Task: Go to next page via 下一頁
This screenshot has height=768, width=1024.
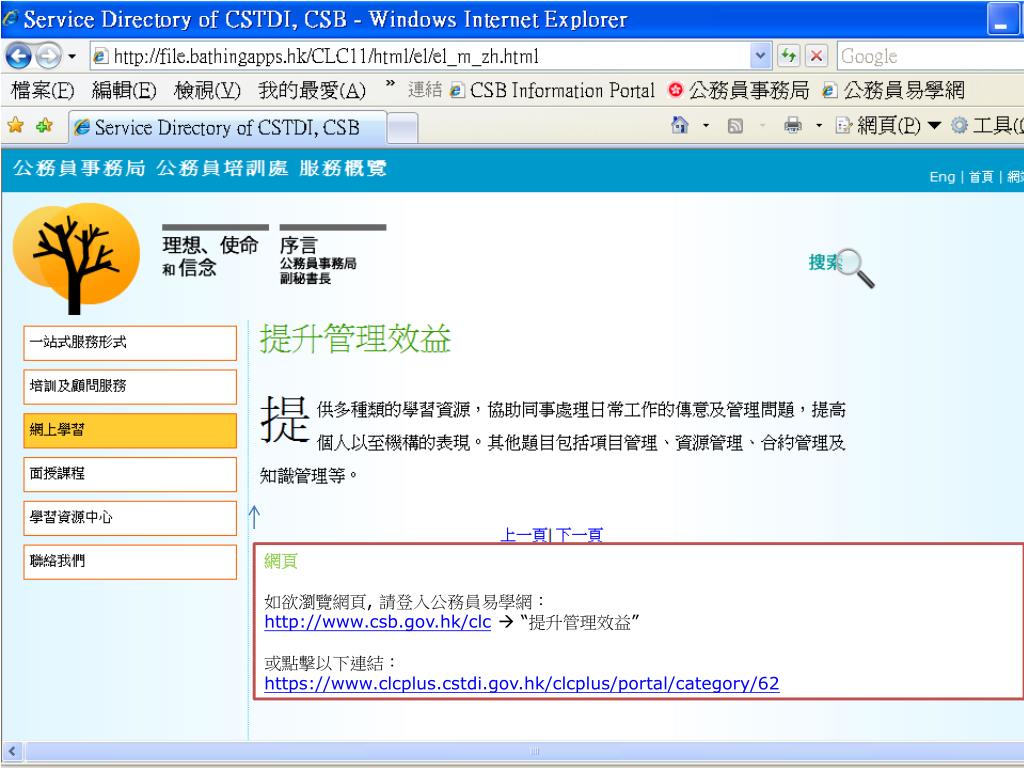Action: [579, 535]
